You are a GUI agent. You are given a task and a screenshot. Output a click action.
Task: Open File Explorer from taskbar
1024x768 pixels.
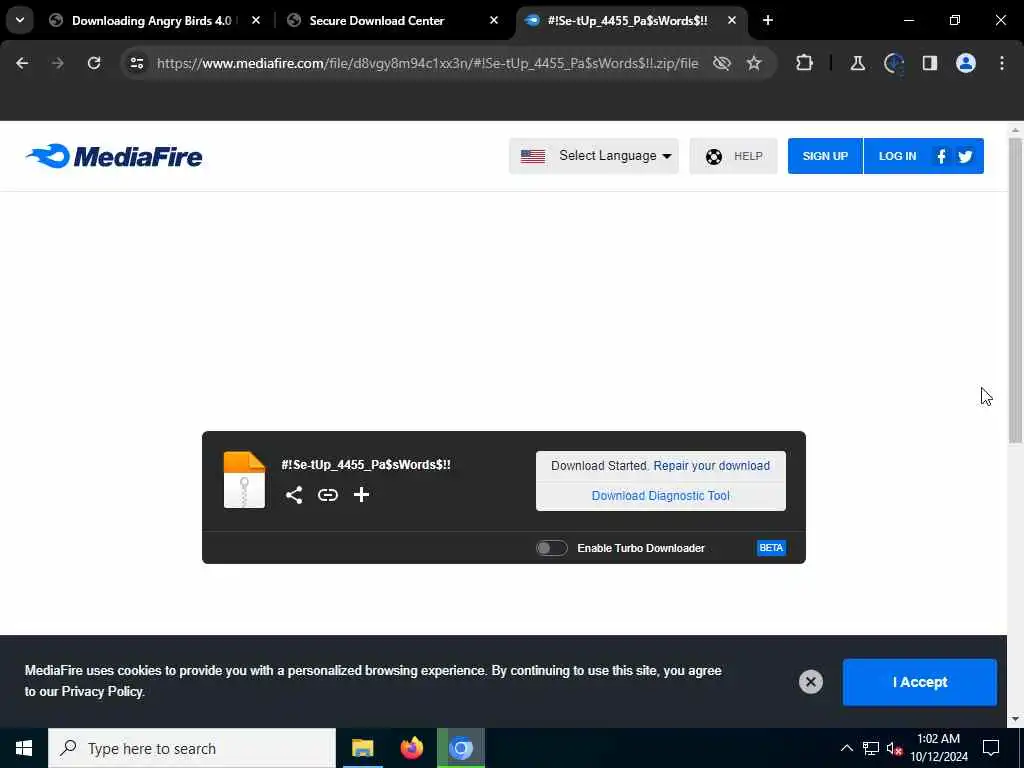click(362, 748)
